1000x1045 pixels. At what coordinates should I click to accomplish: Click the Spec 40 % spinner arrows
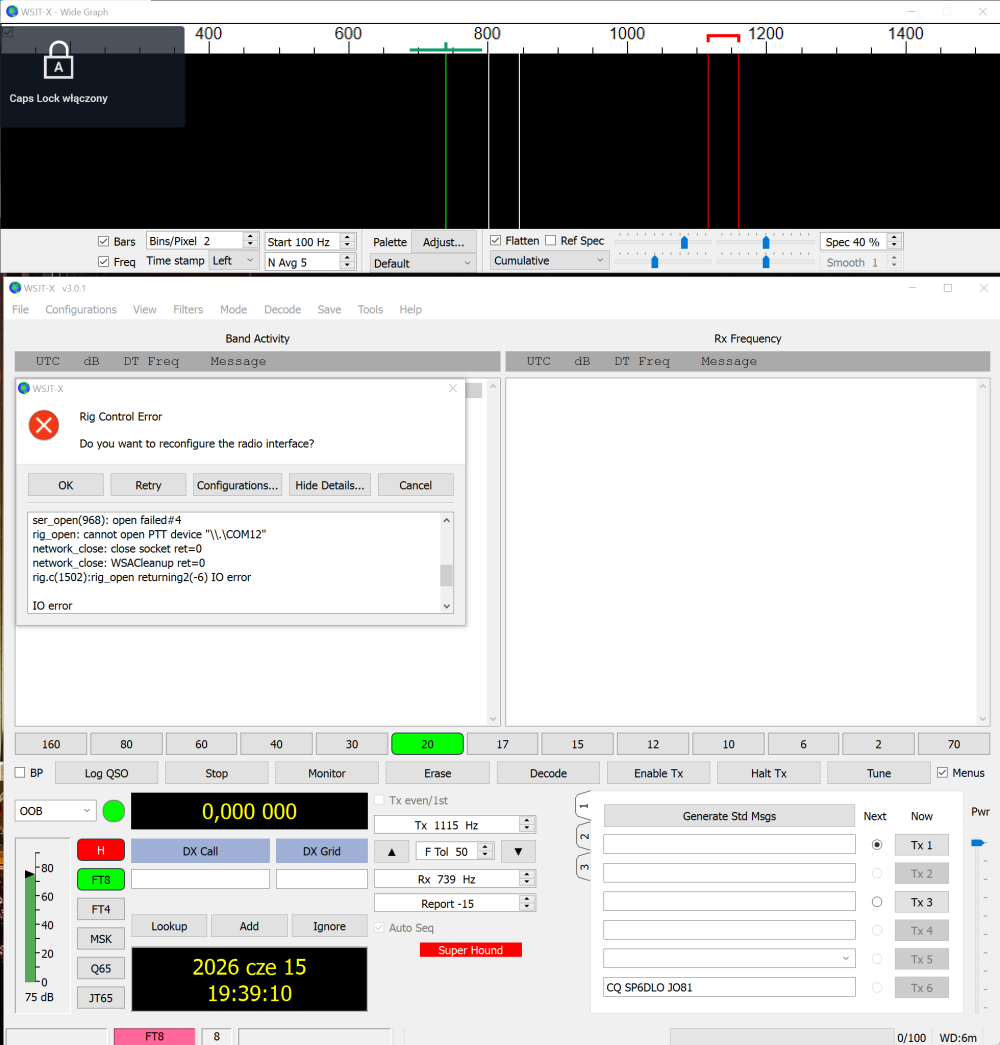895,241
